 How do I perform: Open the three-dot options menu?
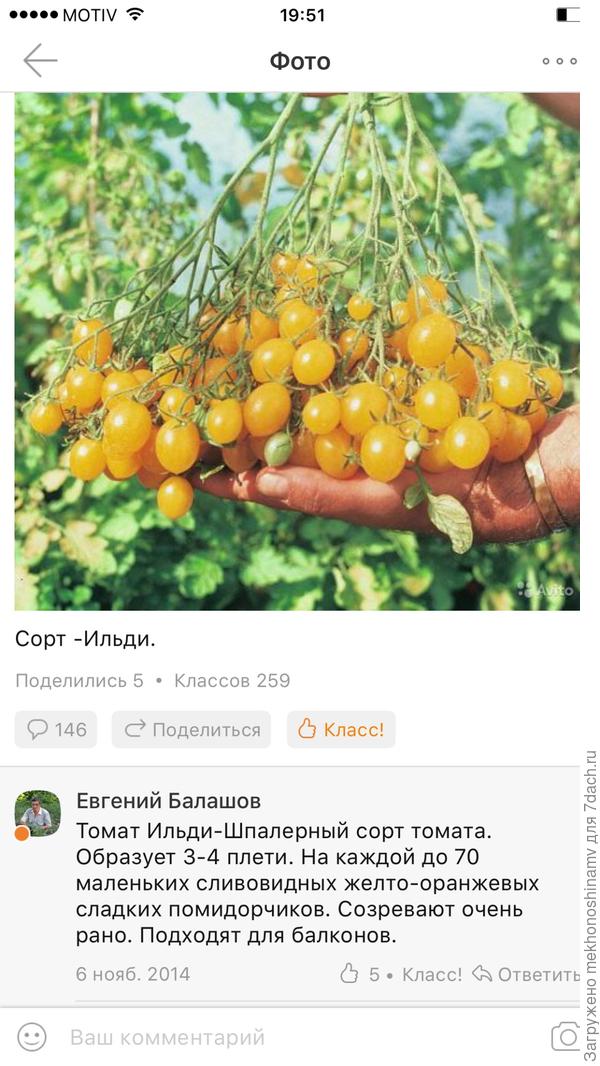pyautogui.click(x=559, y=61)
